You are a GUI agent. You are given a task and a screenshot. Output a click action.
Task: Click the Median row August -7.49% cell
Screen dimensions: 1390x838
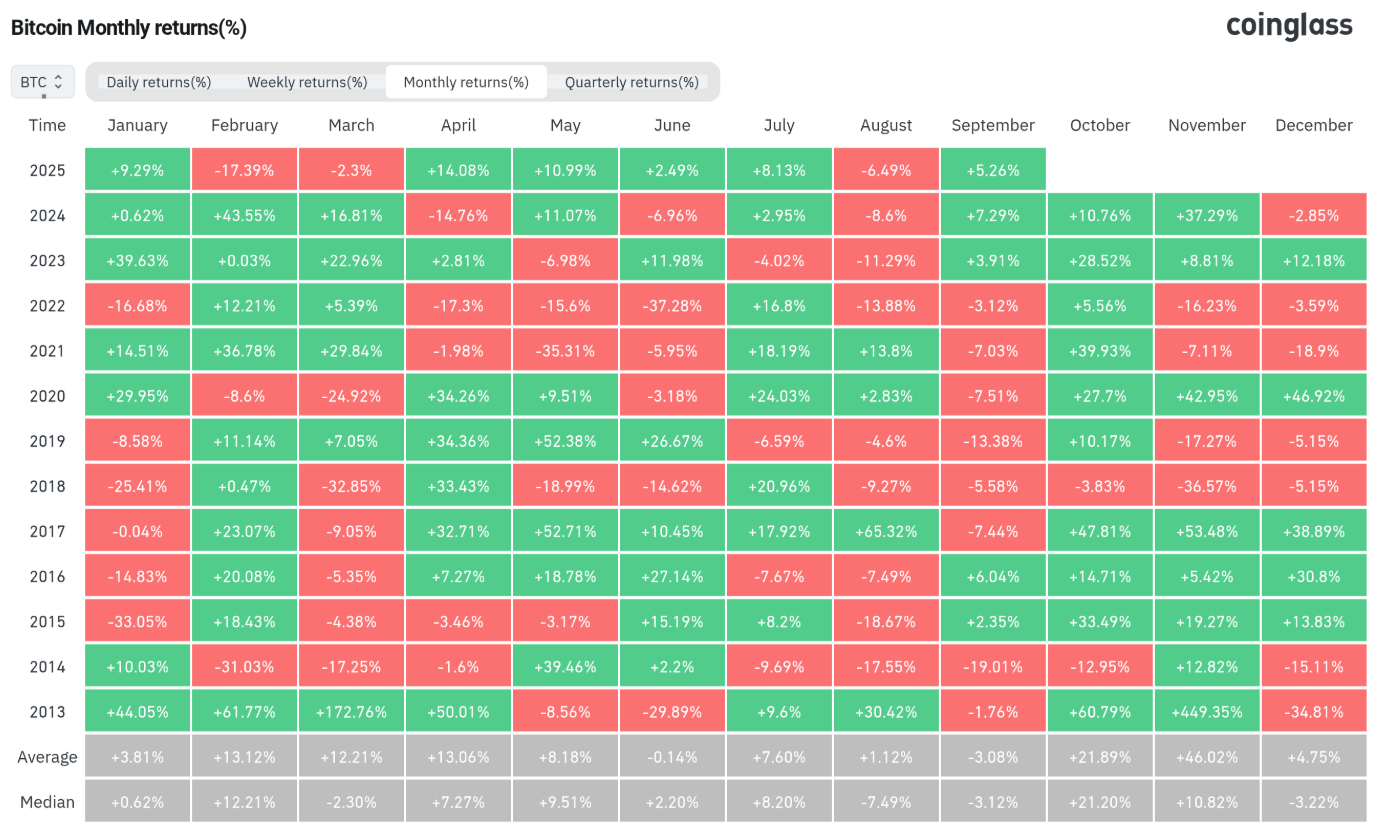pos(886,802)
